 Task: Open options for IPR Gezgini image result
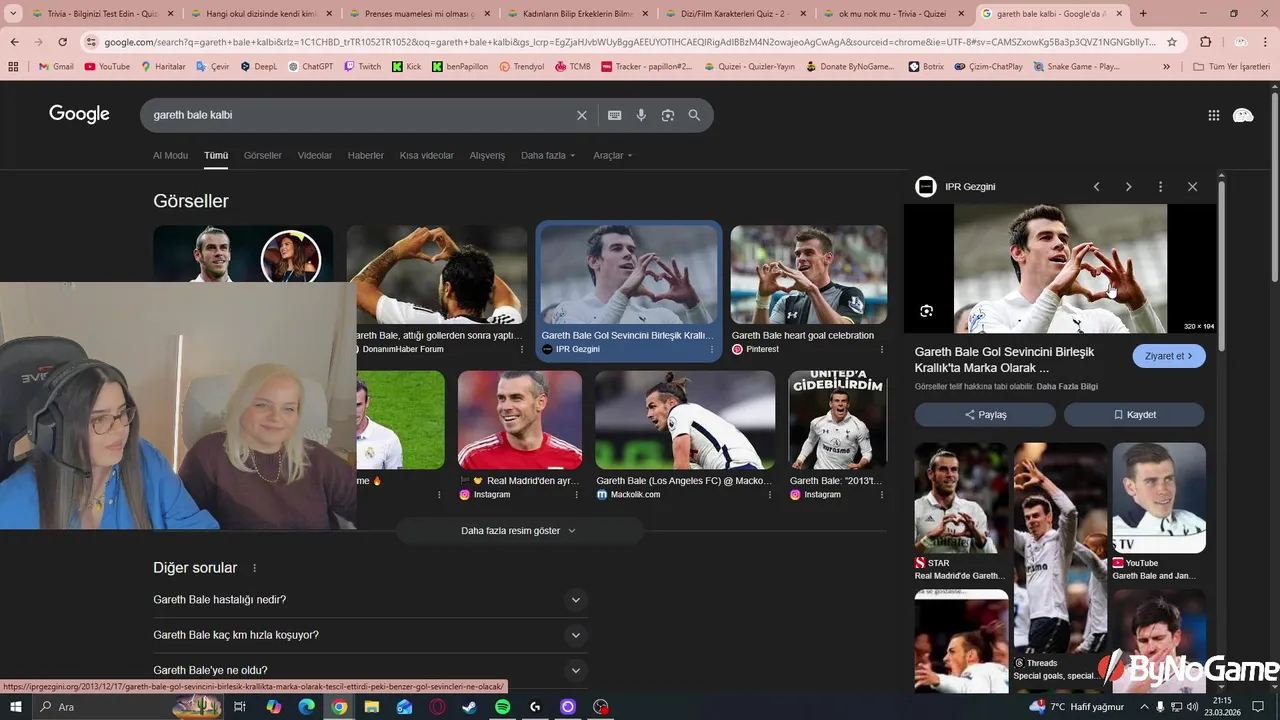point(712,350)
